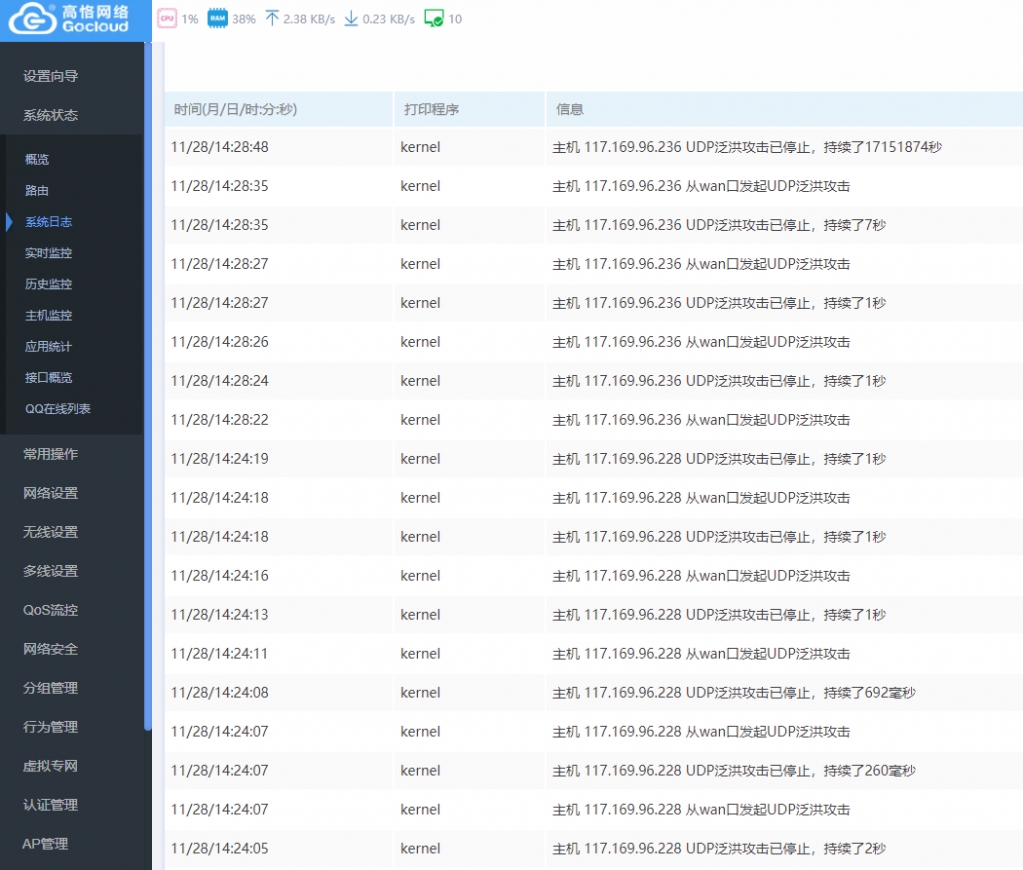The width and height of the screenshot is (1023, 870).
Task: Expand 网络设置 menu section
Action: pos(51,493)
